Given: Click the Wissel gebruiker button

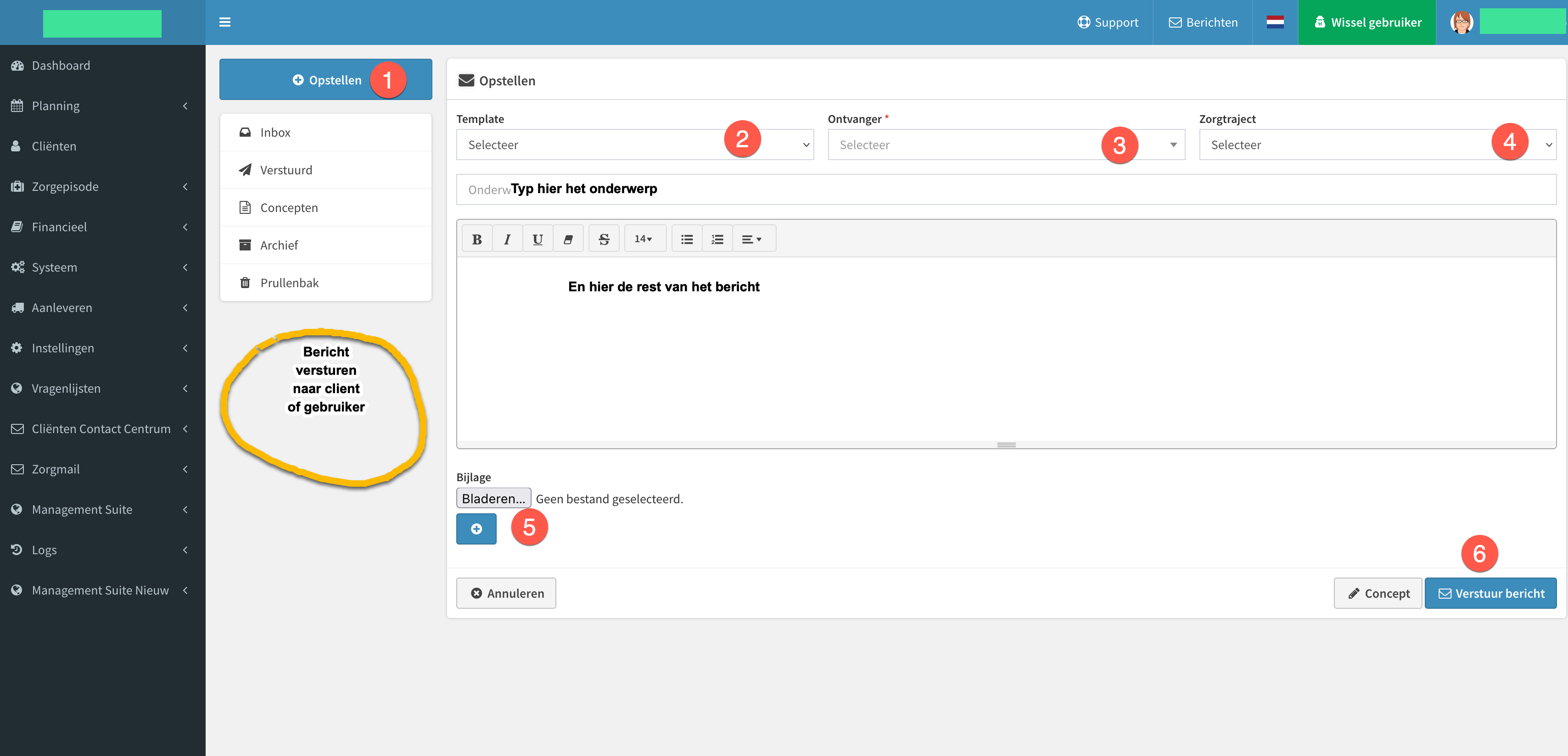Looking at the screenshot, I should click(1367, 22).
